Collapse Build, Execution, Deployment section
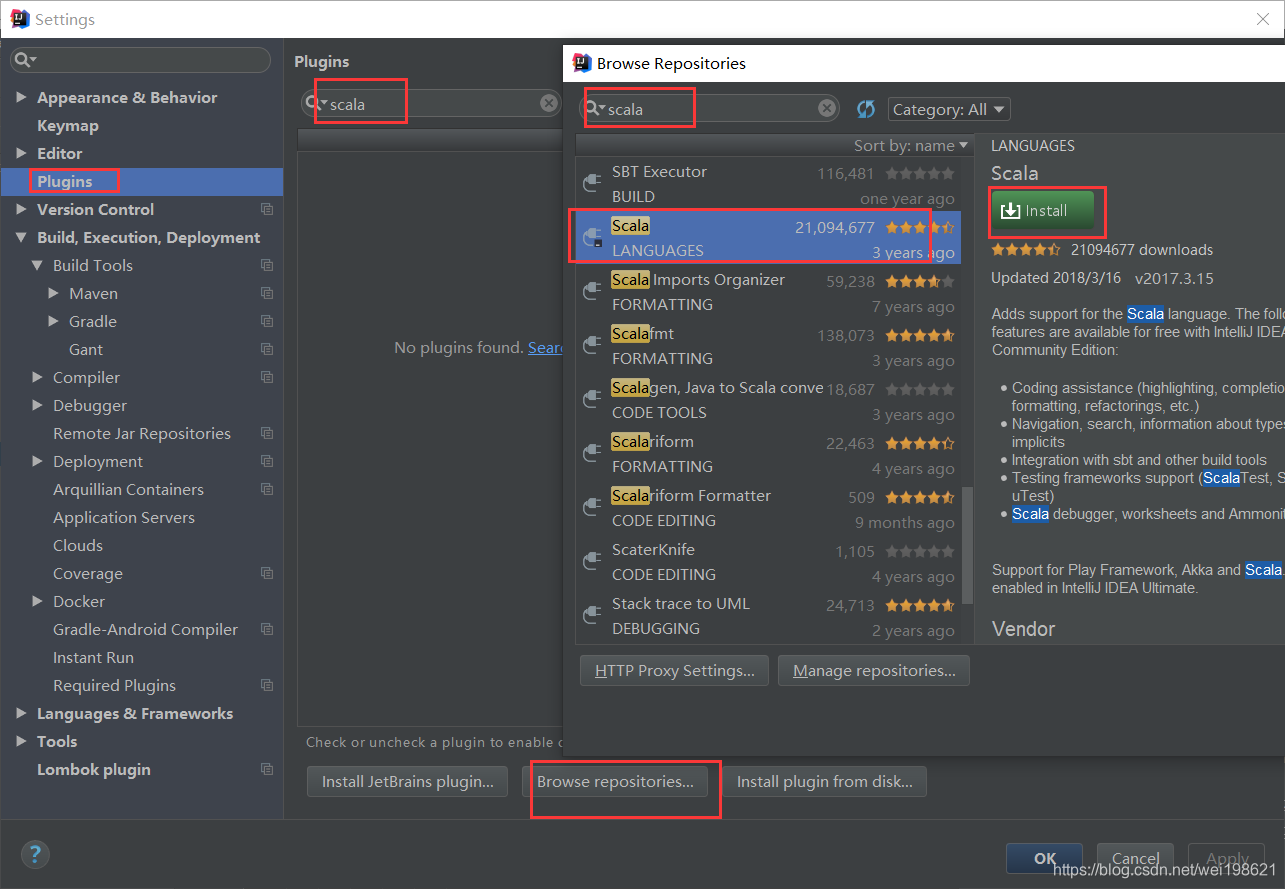 (x=21, y=238)
